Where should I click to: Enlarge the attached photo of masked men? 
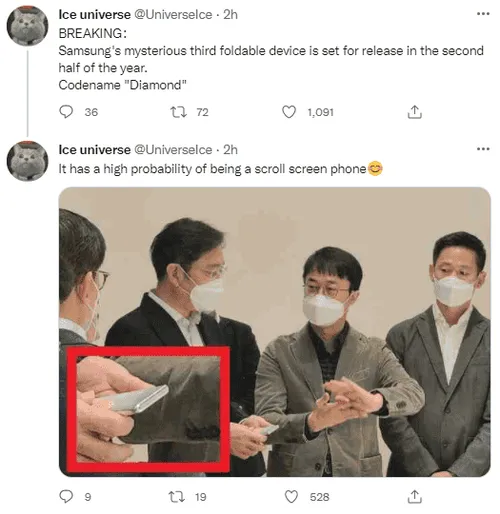pyautogui.click(x=275, y=332)
